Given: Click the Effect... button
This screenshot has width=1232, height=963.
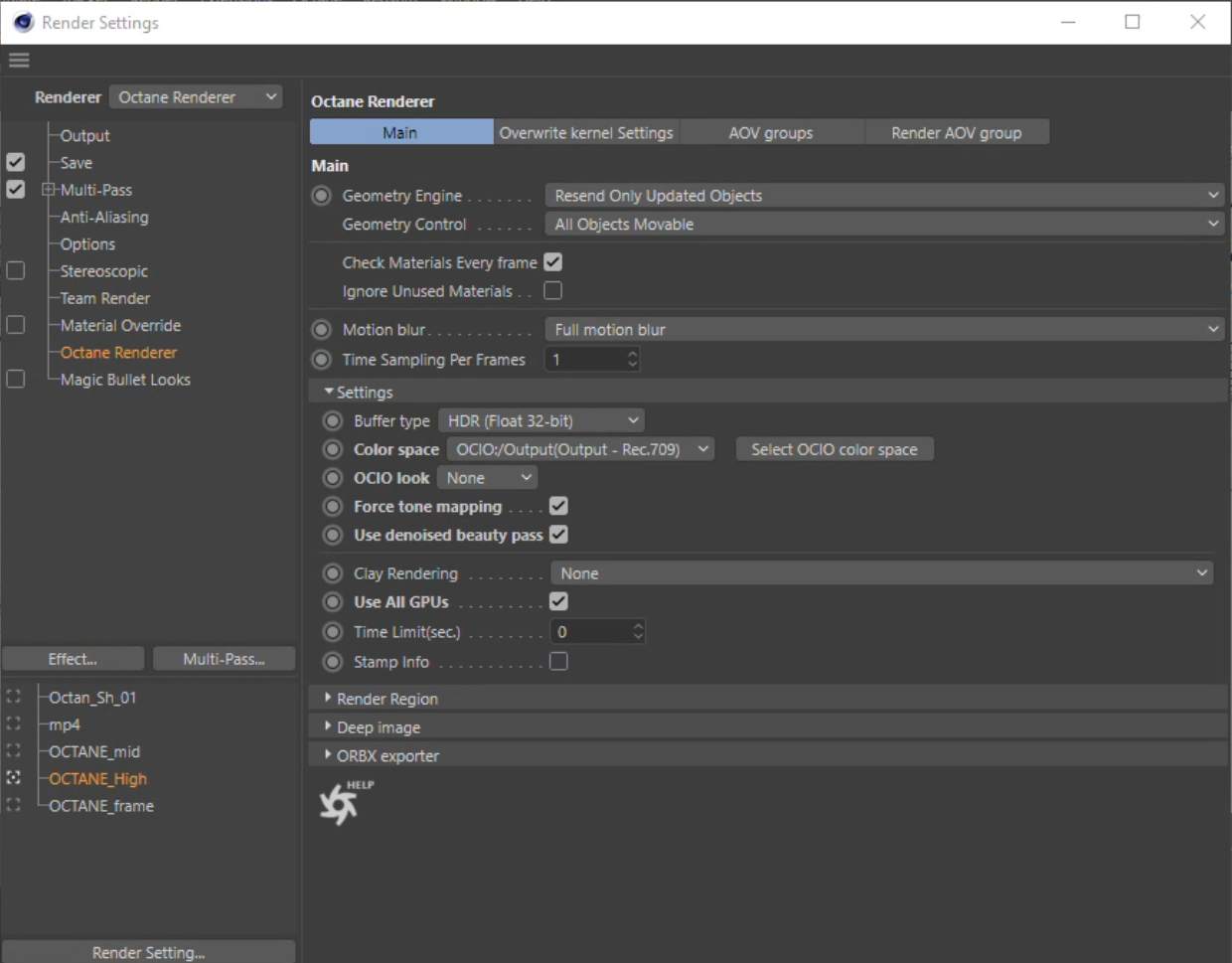Looking at the screenshot, I should pyautogui.click(x=74, y=659).
